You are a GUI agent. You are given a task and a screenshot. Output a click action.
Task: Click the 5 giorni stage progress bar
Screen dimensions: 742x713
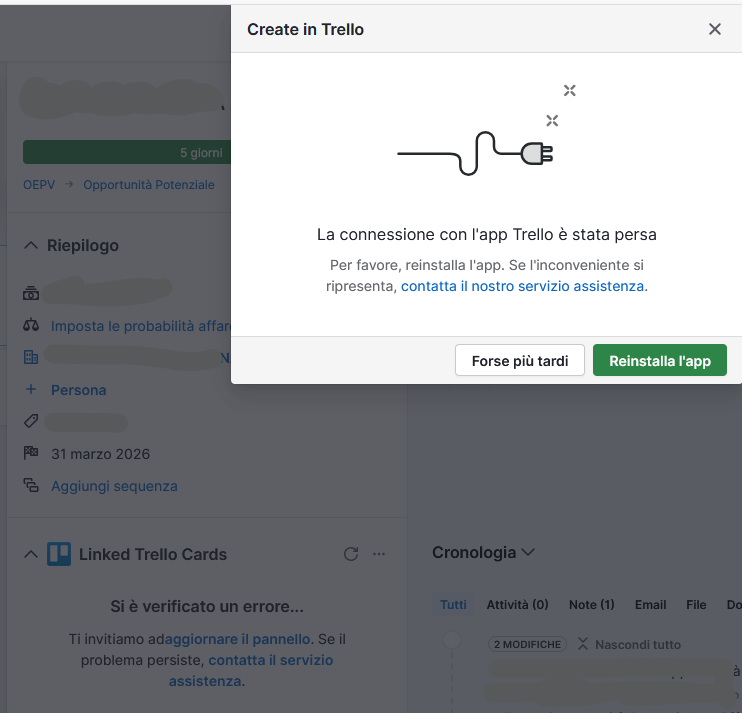127,152
